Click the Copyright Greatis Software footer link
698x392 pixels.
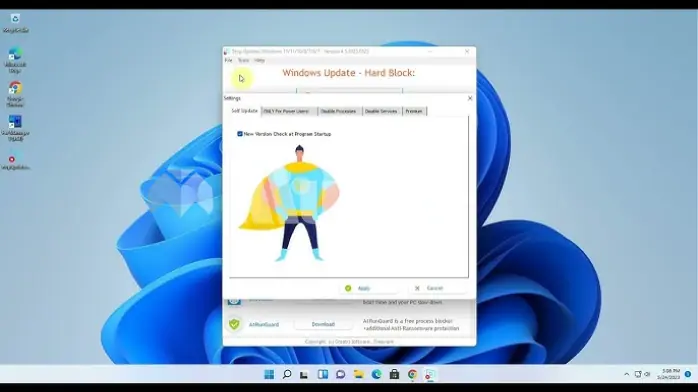click(349, 342)
